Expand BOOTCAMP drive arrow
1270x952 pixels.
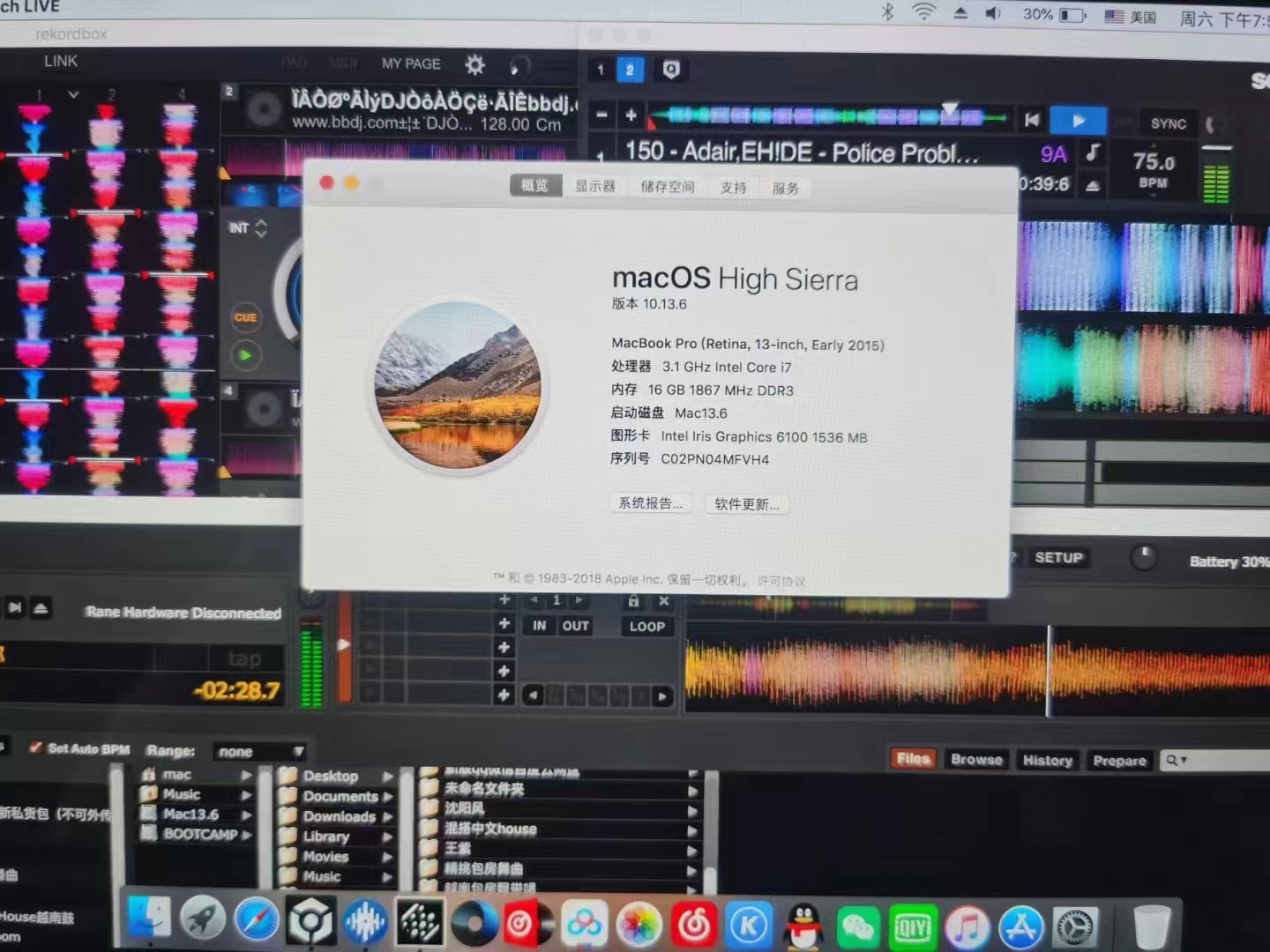(x=246, y=834)
